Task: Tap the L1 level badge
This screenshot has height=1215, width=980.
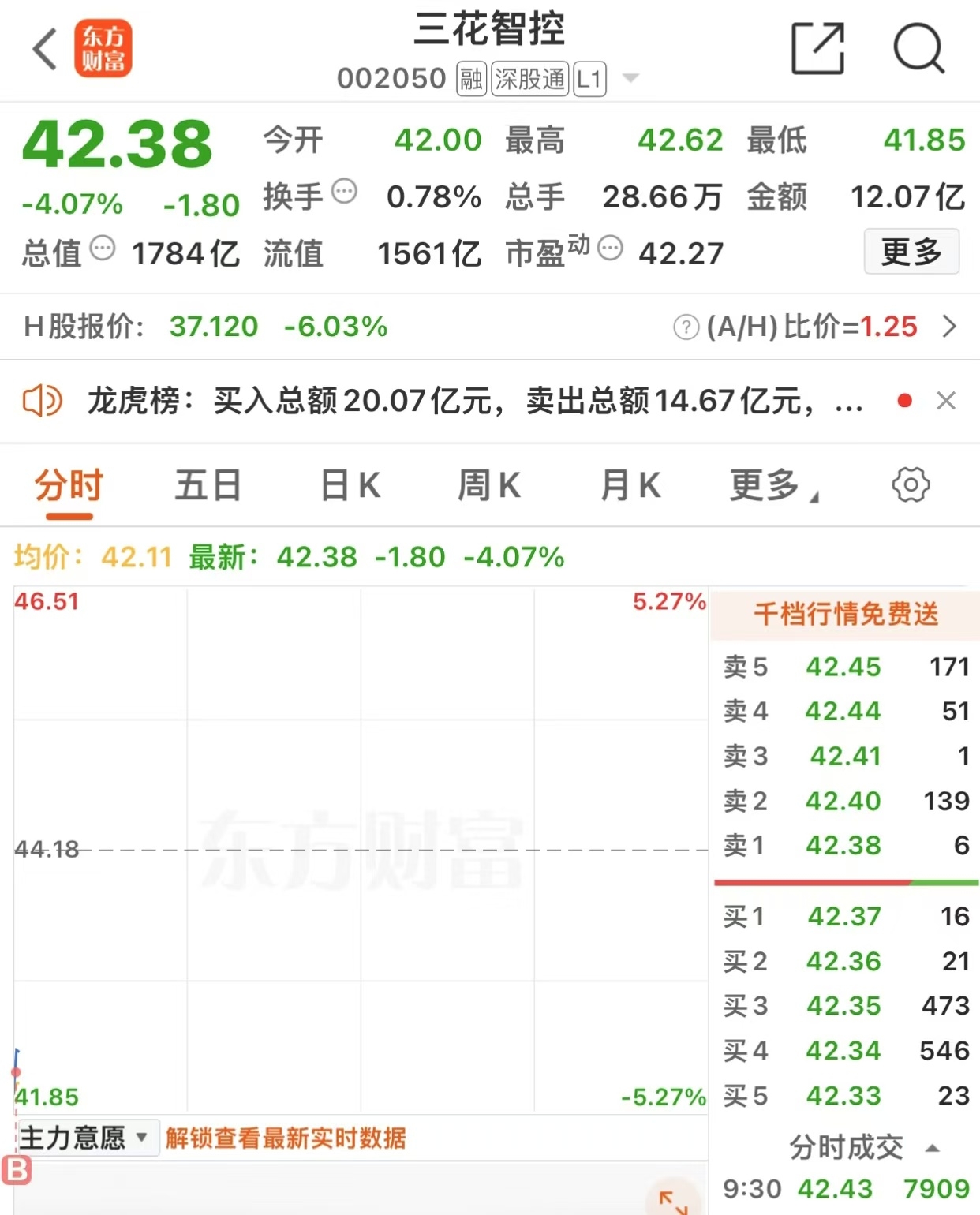Action: tap(589, 80)
